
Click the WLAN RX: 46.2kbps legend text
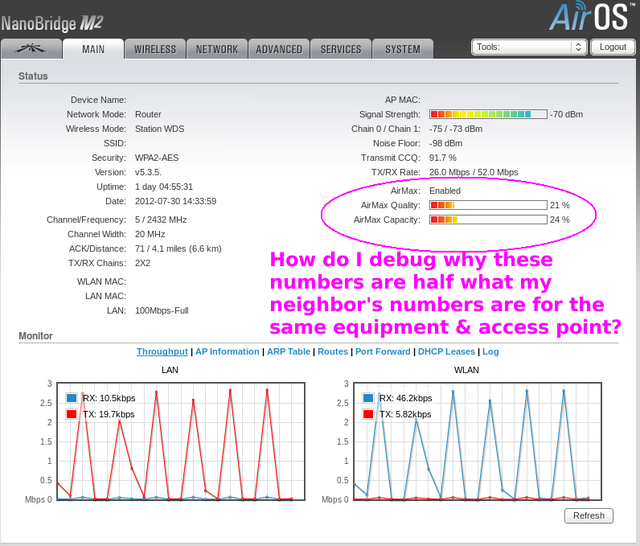[406, 398]
